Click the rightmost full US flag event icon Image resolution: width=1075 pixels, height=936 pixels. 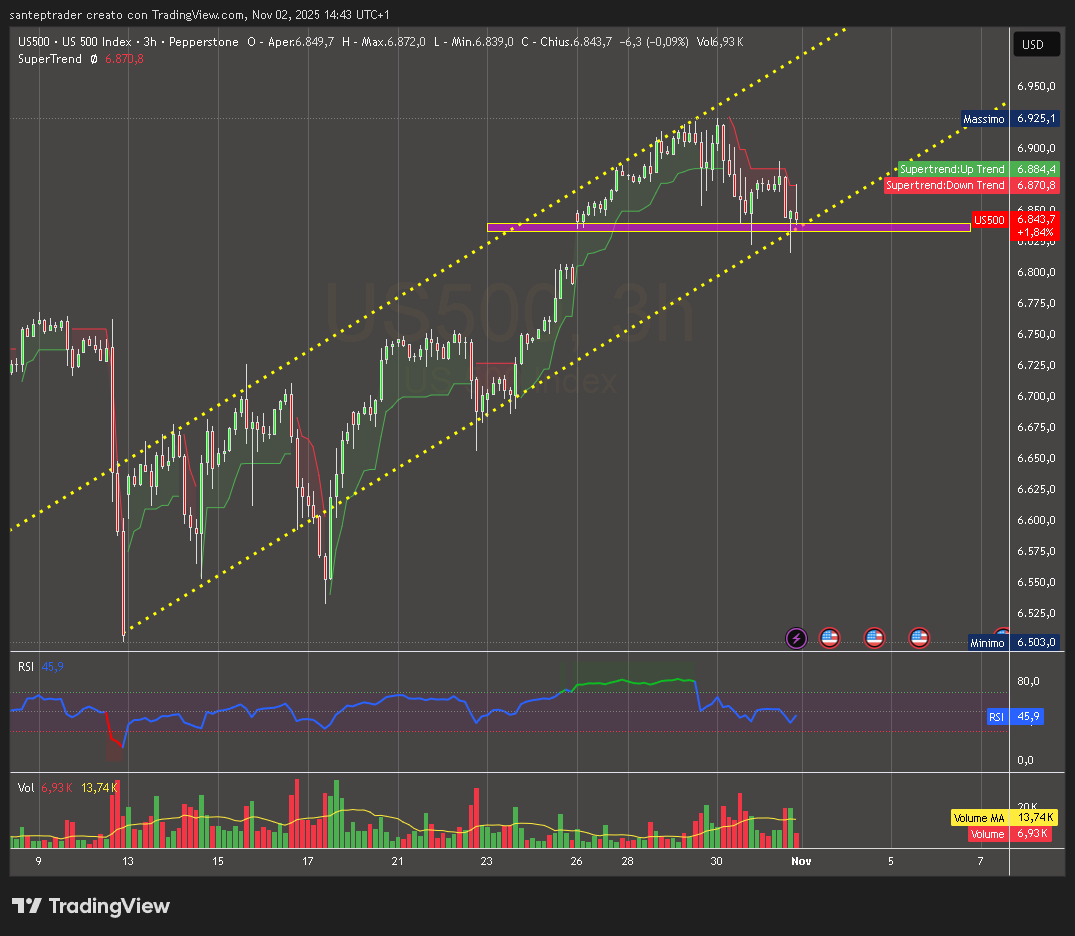919,637
